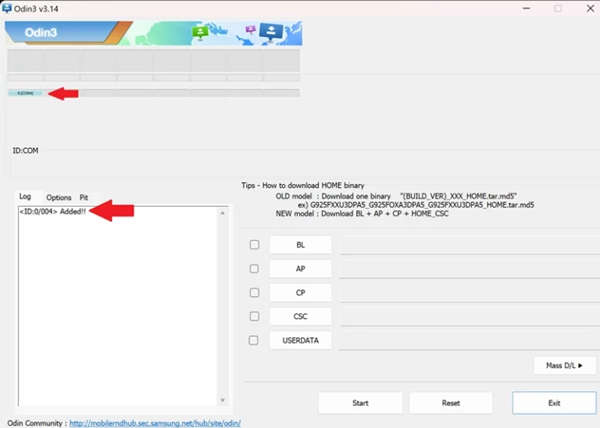Choose an AP firmware file button
Viewport: 600px width, 428px height.
[300, 269]
